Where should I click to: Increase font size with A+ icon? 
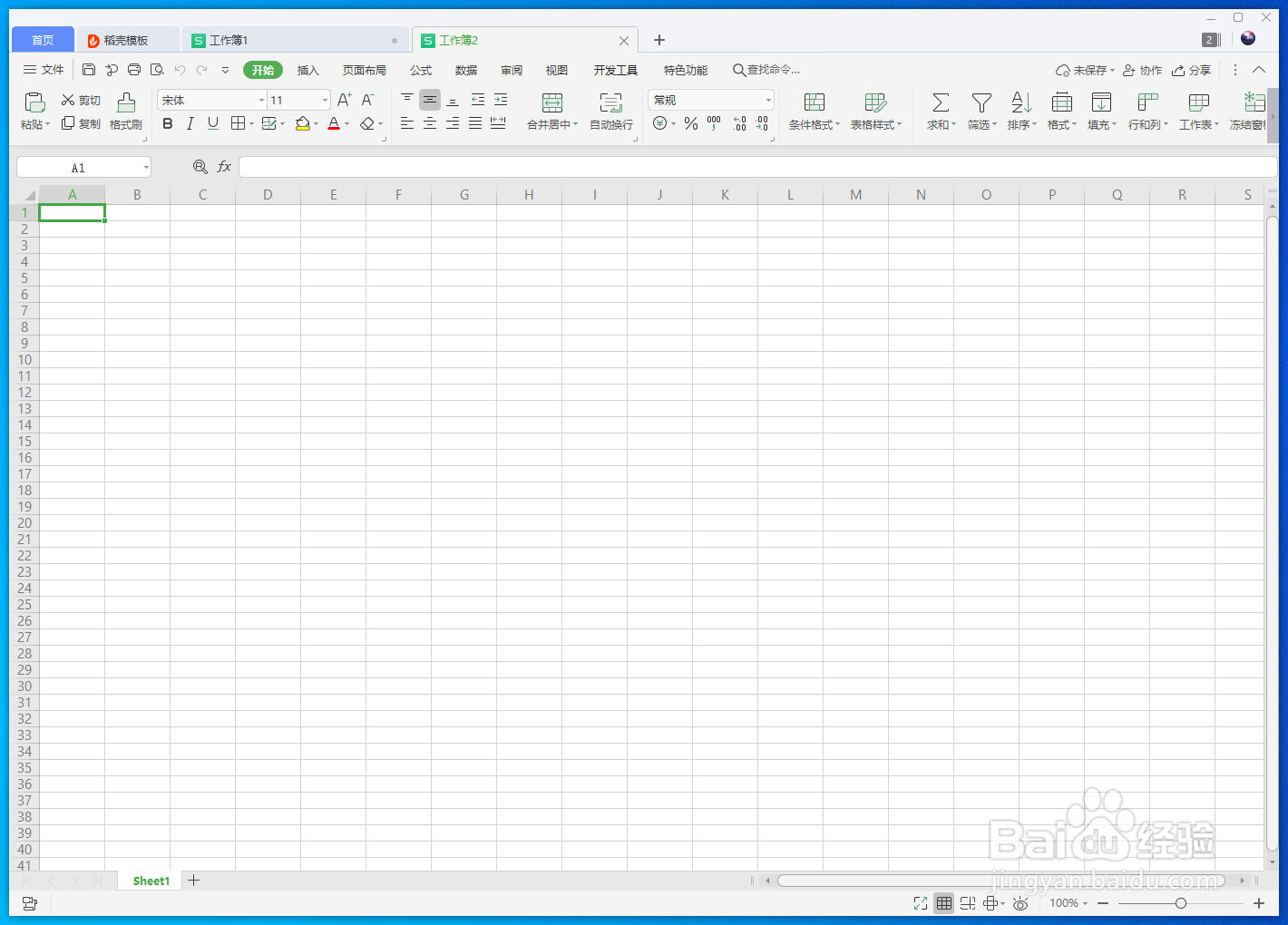pos(345,100)
